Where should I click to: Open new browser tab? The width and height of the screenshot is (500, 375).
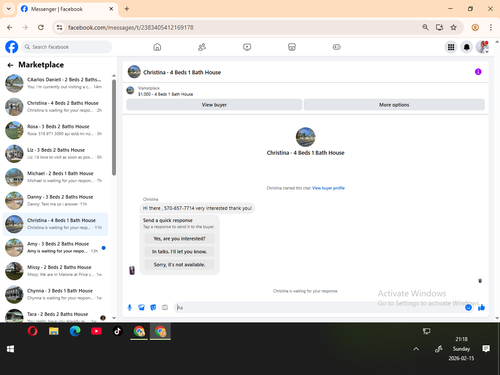pyautogui.click(x=127, y=9)
